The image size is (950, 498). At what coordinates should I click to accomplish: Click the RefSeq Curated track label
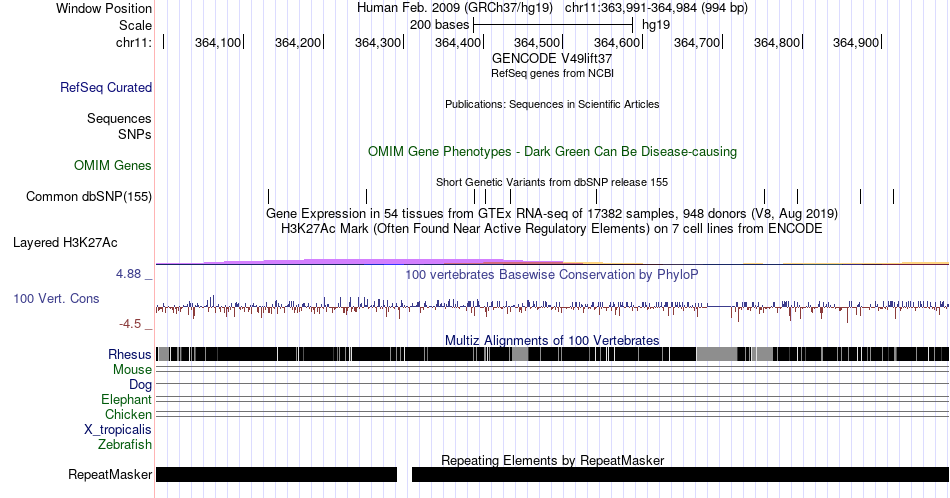pyautogui.click(x=106, y=88)
